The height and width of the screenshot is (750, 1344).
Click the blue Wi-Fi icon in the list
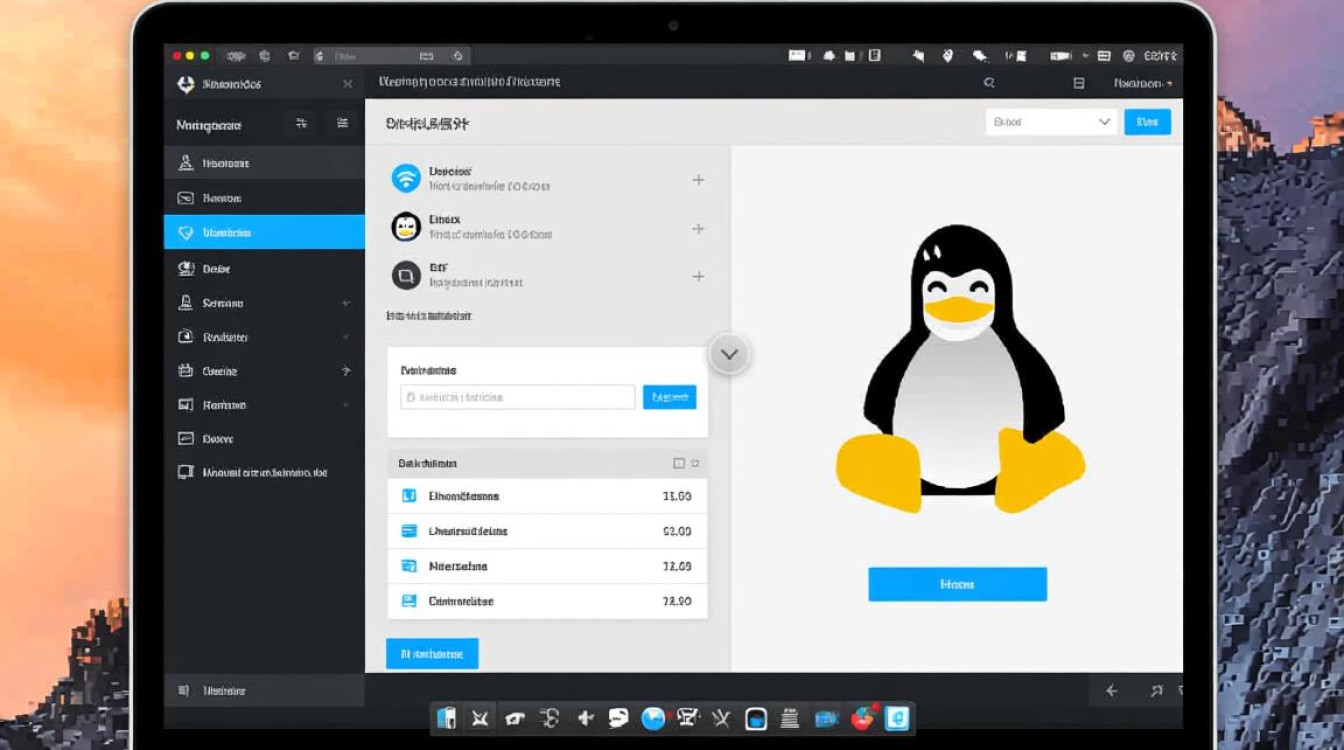(406, 178)
